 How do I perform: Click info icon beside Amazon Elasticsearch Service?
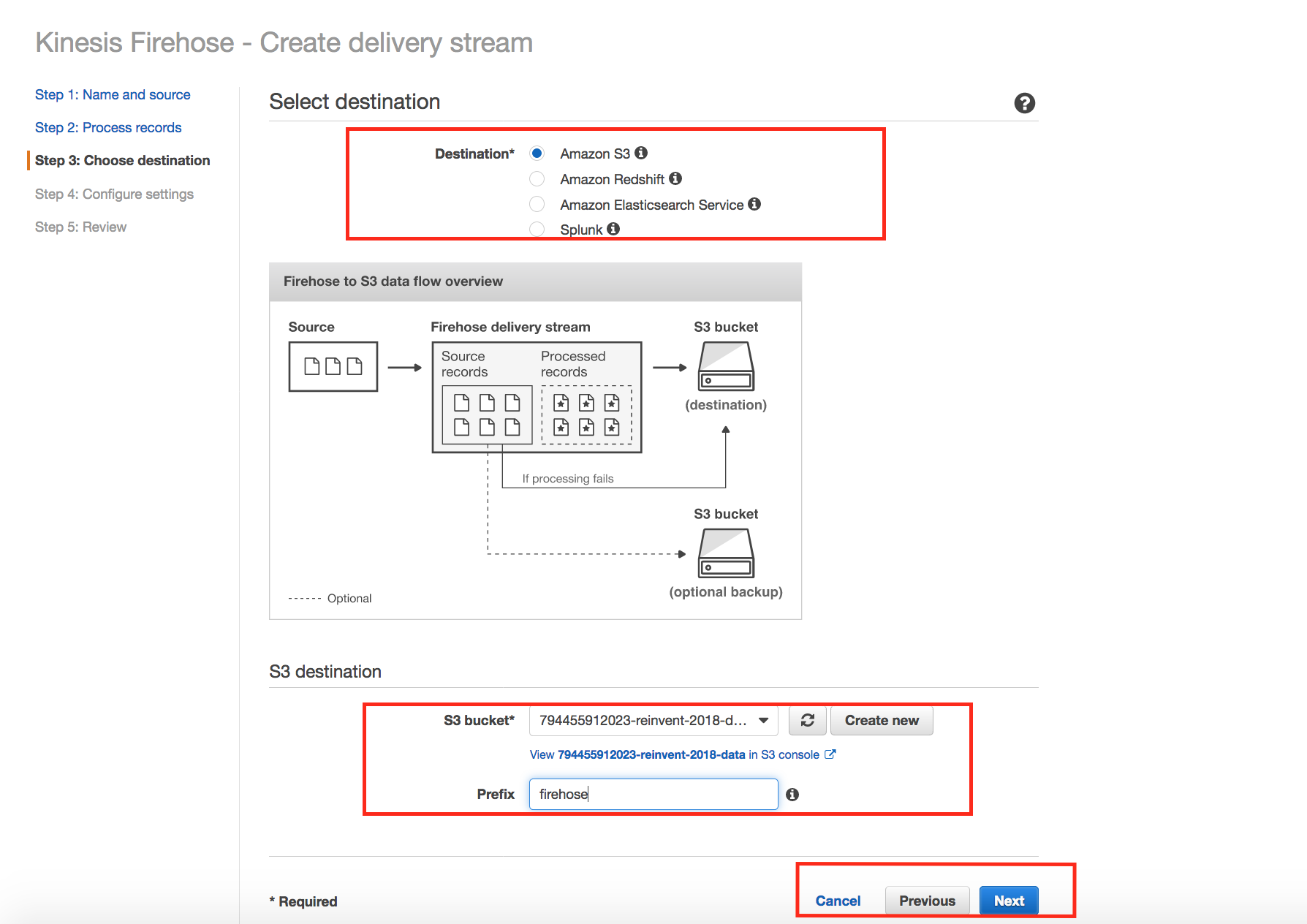(x=754, y=204)
